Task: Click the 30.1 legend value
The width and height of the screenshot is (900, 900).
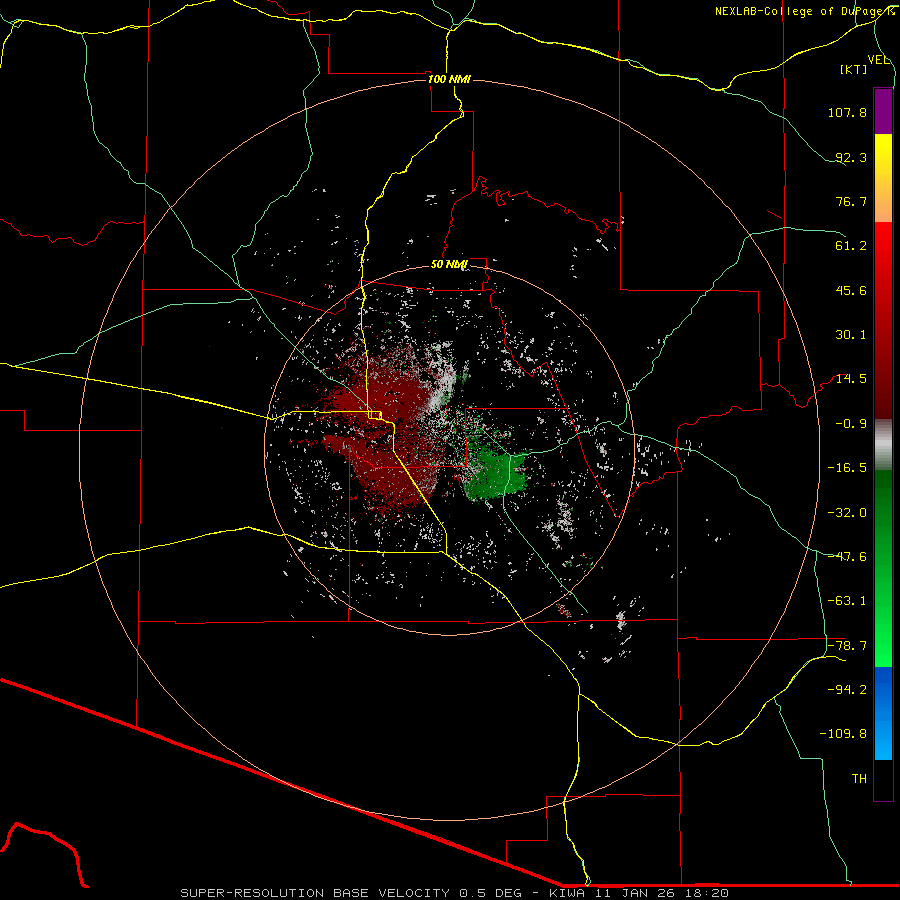Action: tap(851, 335)
